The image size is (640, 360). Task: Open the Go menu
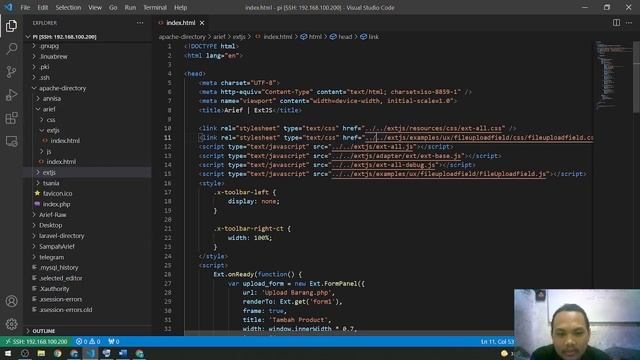(x=113, y=7)
